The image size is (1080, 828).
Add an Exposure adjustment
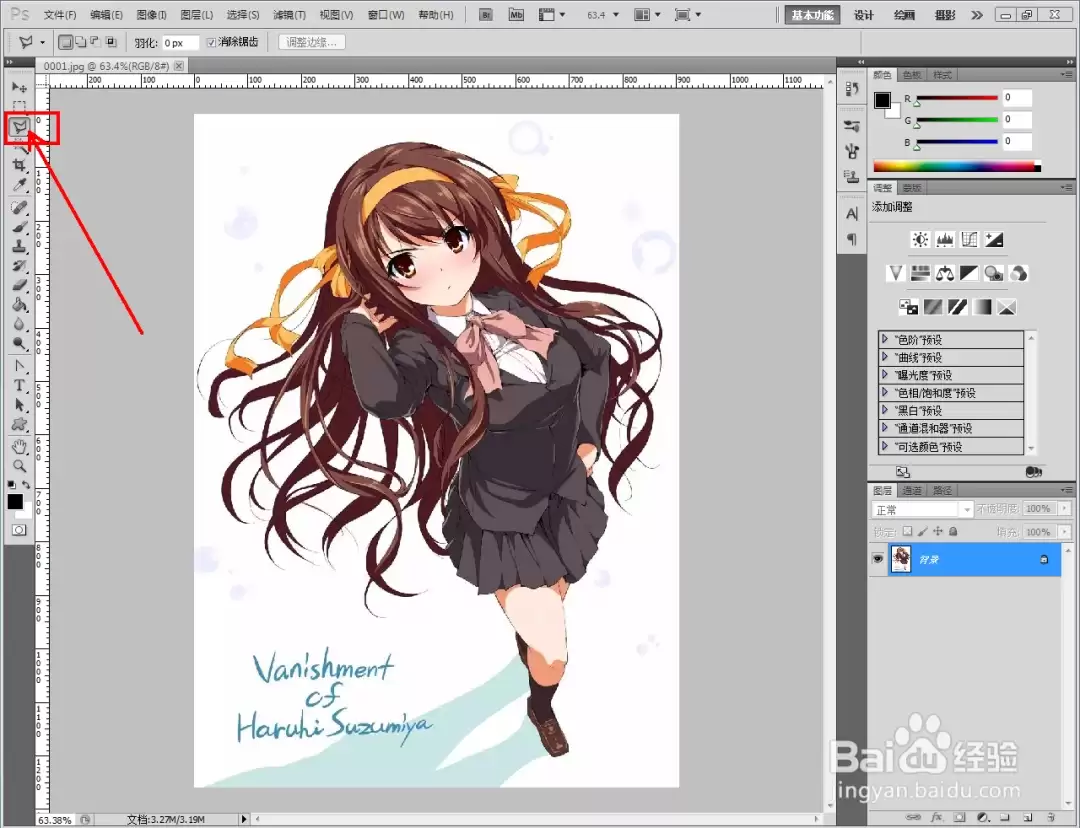(x=993, y=239)
